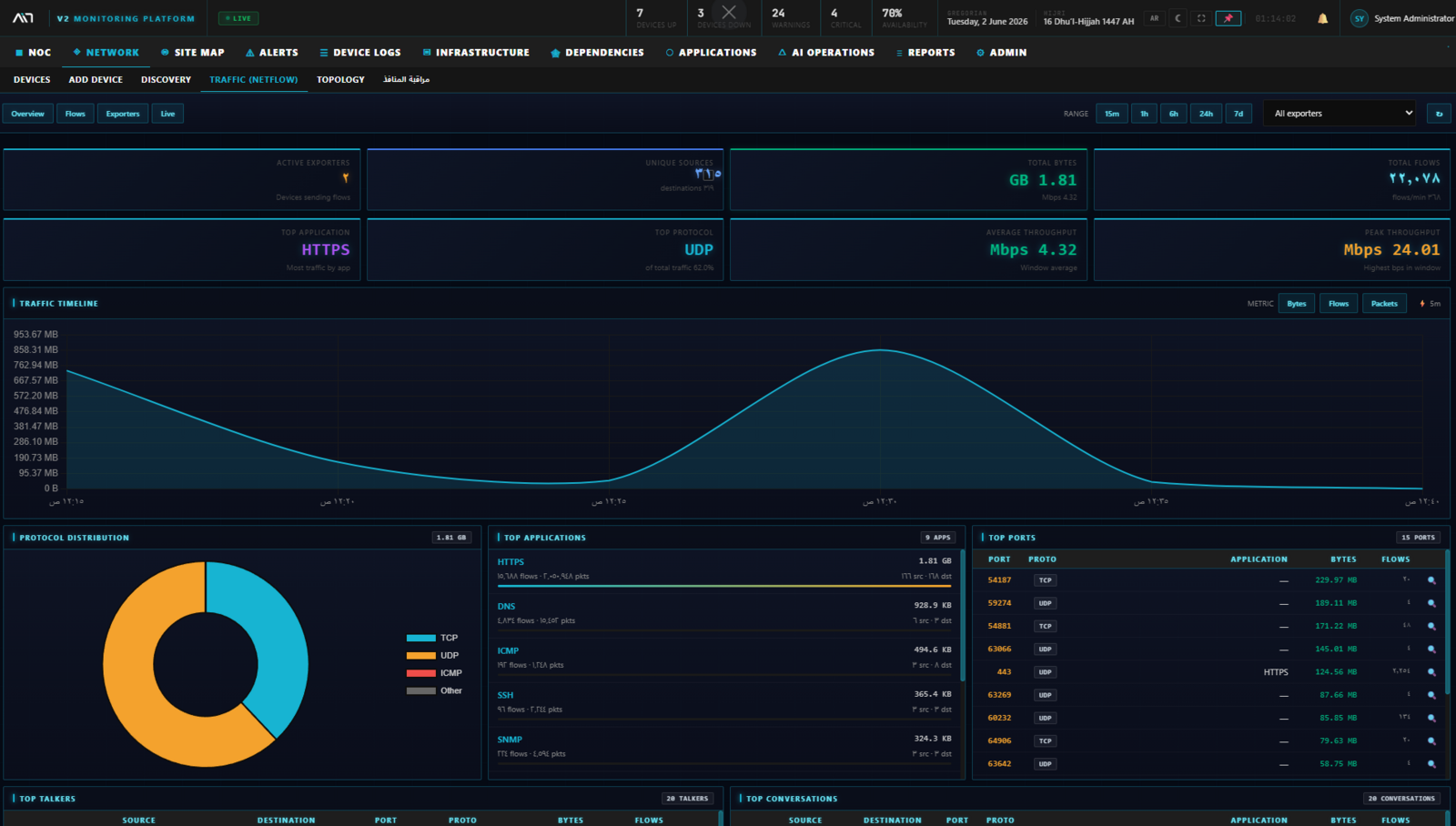Open Dependencies menu
1456x826 pixels.
pos(597,53)
